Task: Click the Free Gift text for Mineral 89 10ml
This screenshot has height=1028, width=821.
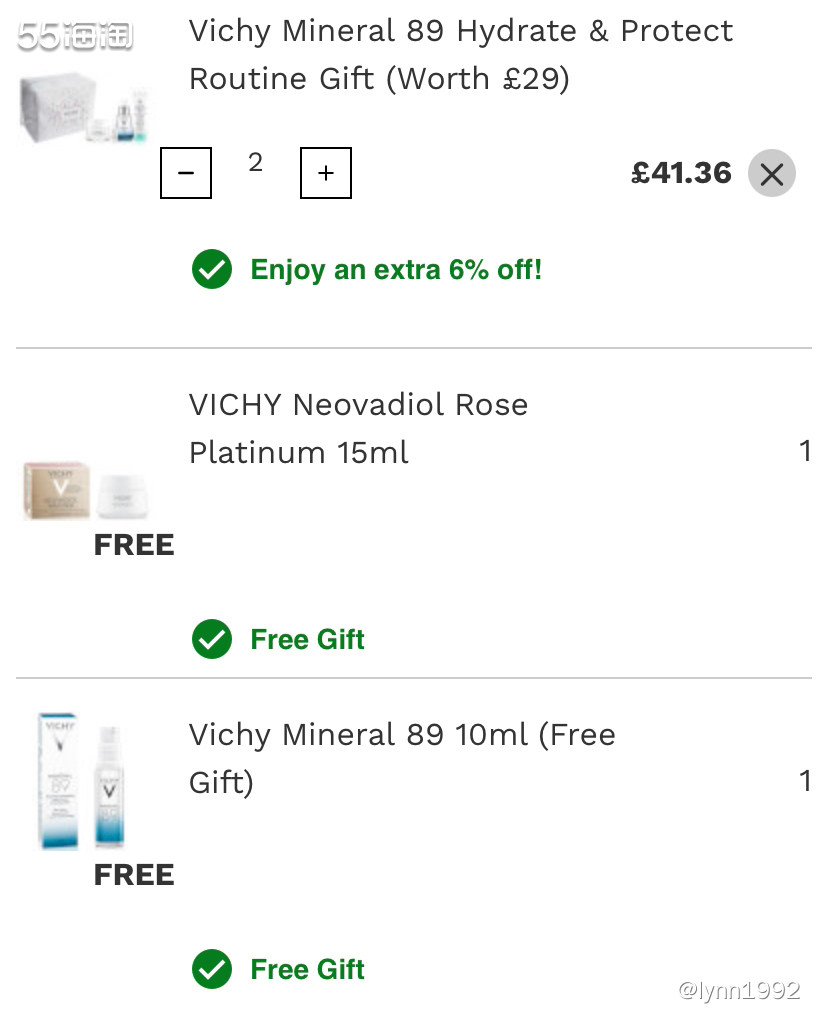Action: pyautogui.click(x=307, y=969)
